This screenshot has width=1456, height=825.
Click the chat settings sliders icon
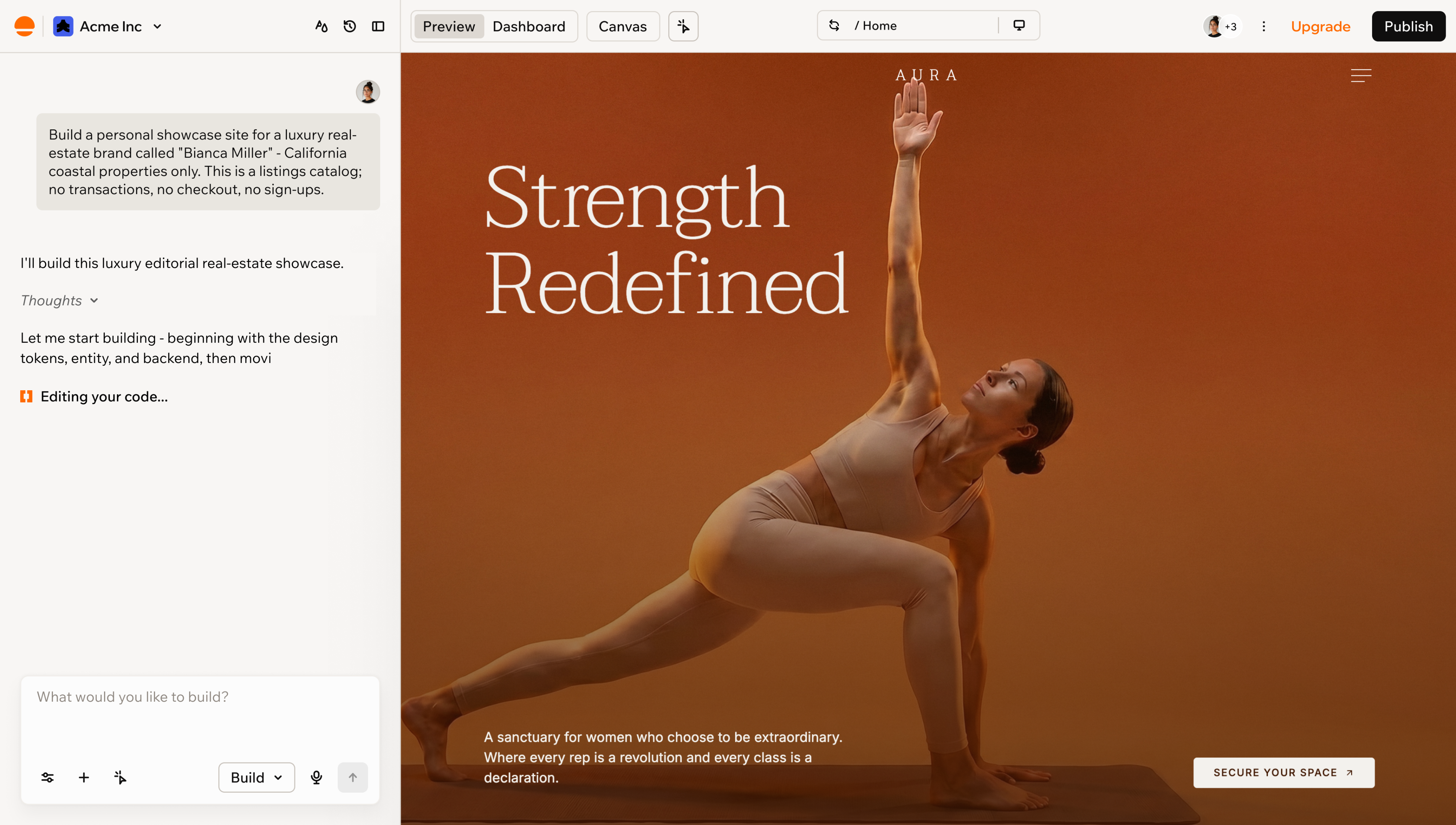(48, 777)
